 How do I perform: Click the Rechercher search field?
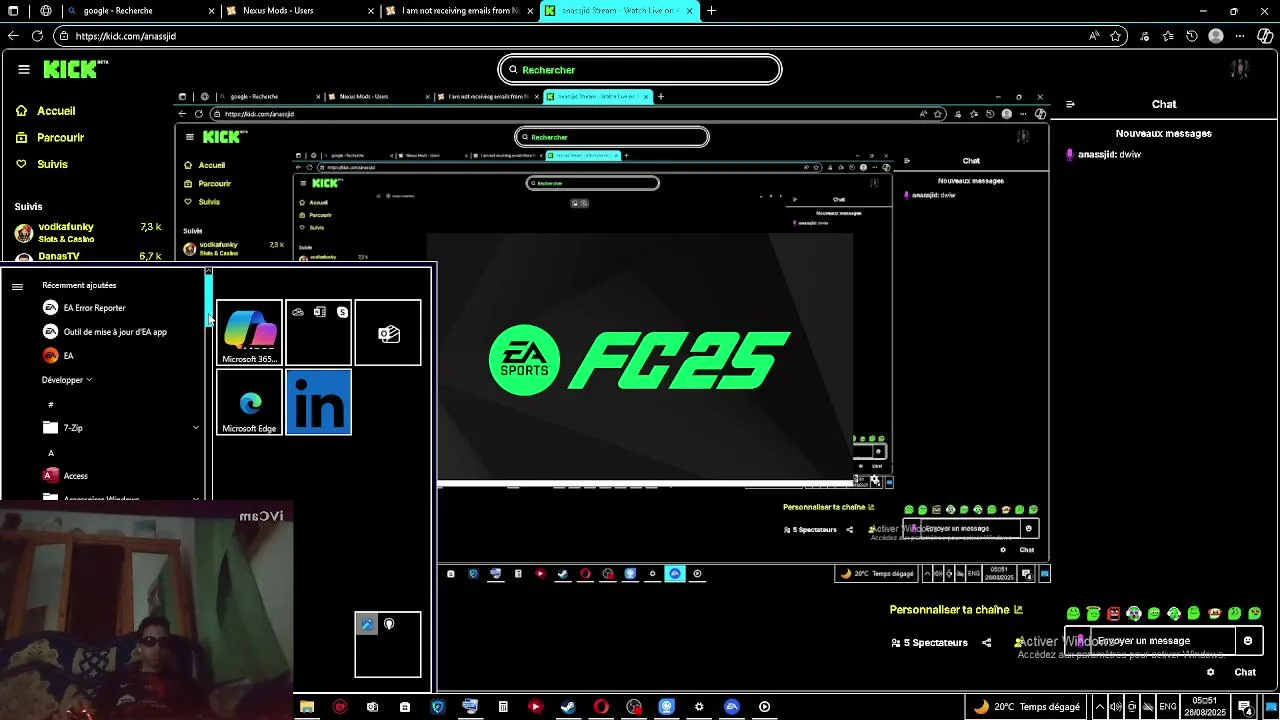coord(640,70)
